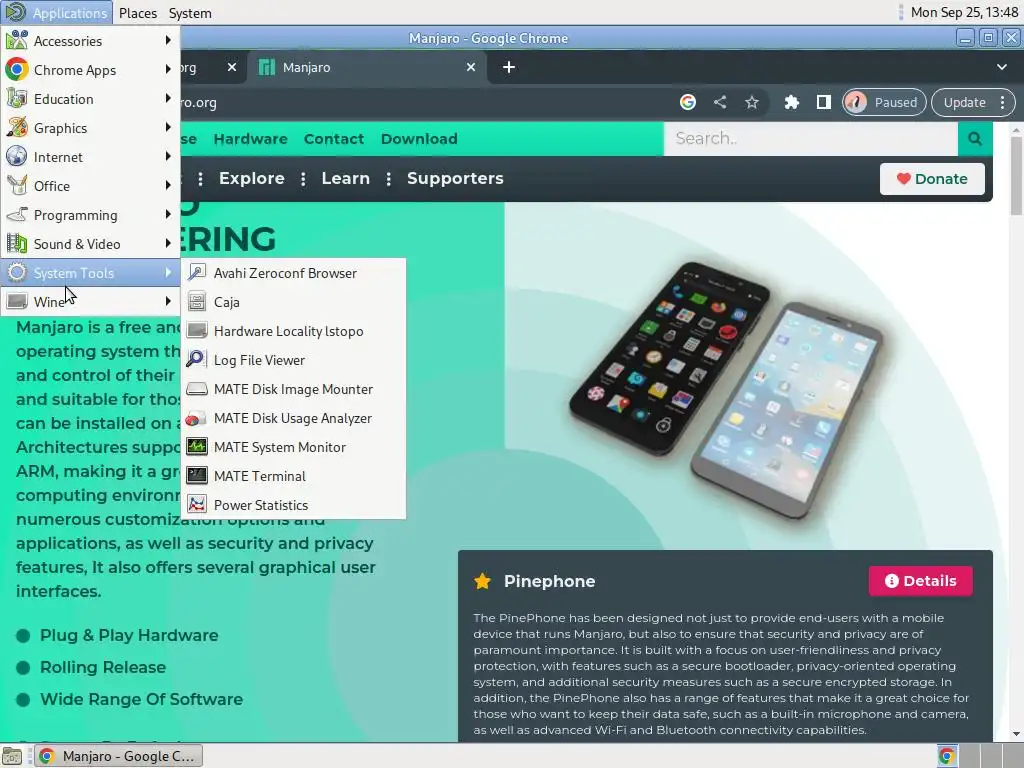Click the Donate button
This screenshot has height=768, width=1024.
click(x=932, y=179)
